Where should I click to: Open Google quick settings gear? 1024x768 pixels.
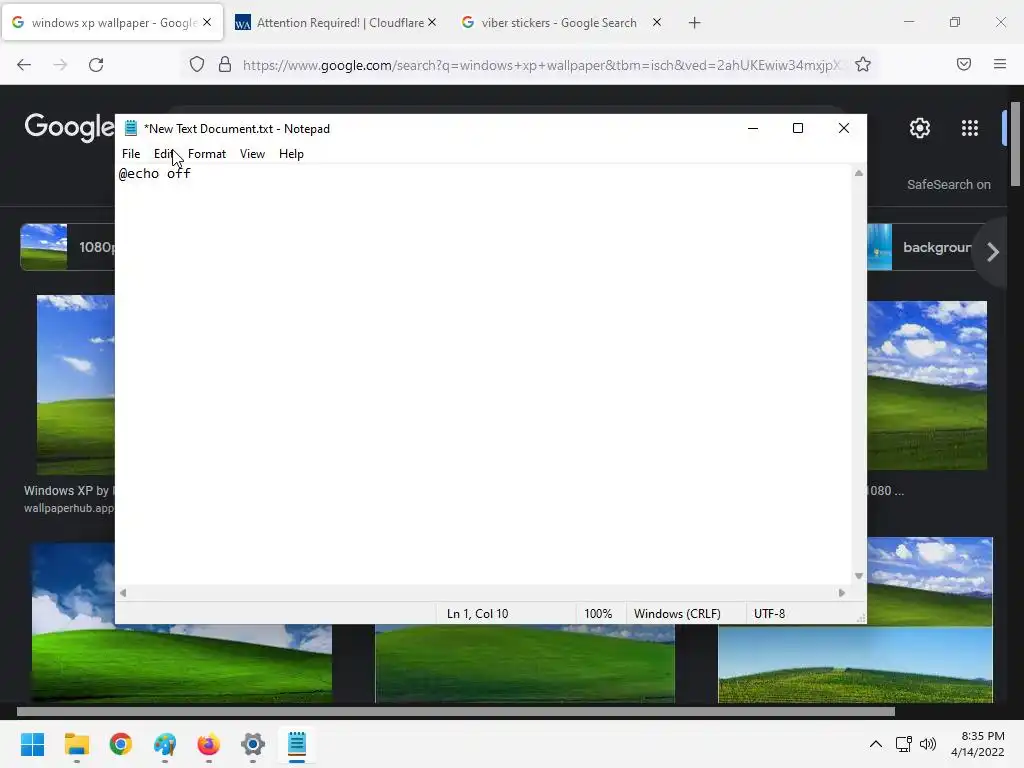click(x=920, y=128)
